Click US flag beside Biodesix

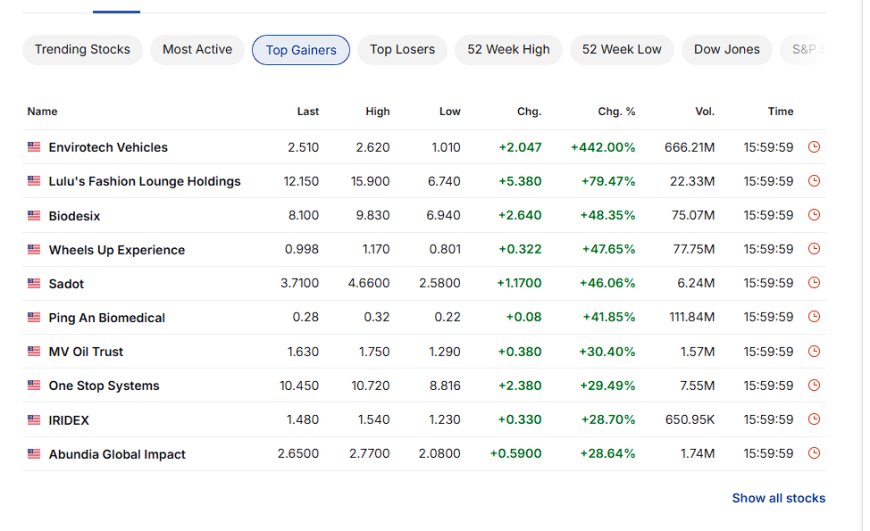click(34, 215)
